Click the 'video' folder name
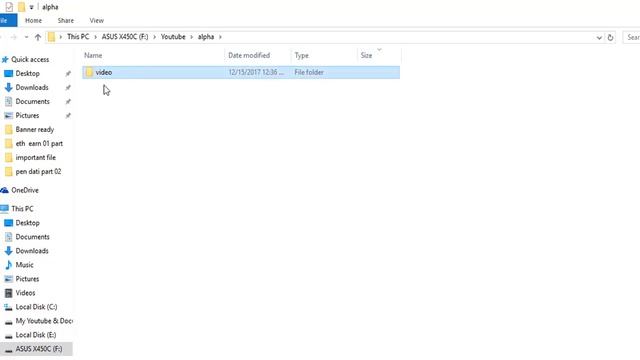 (104, 72)
